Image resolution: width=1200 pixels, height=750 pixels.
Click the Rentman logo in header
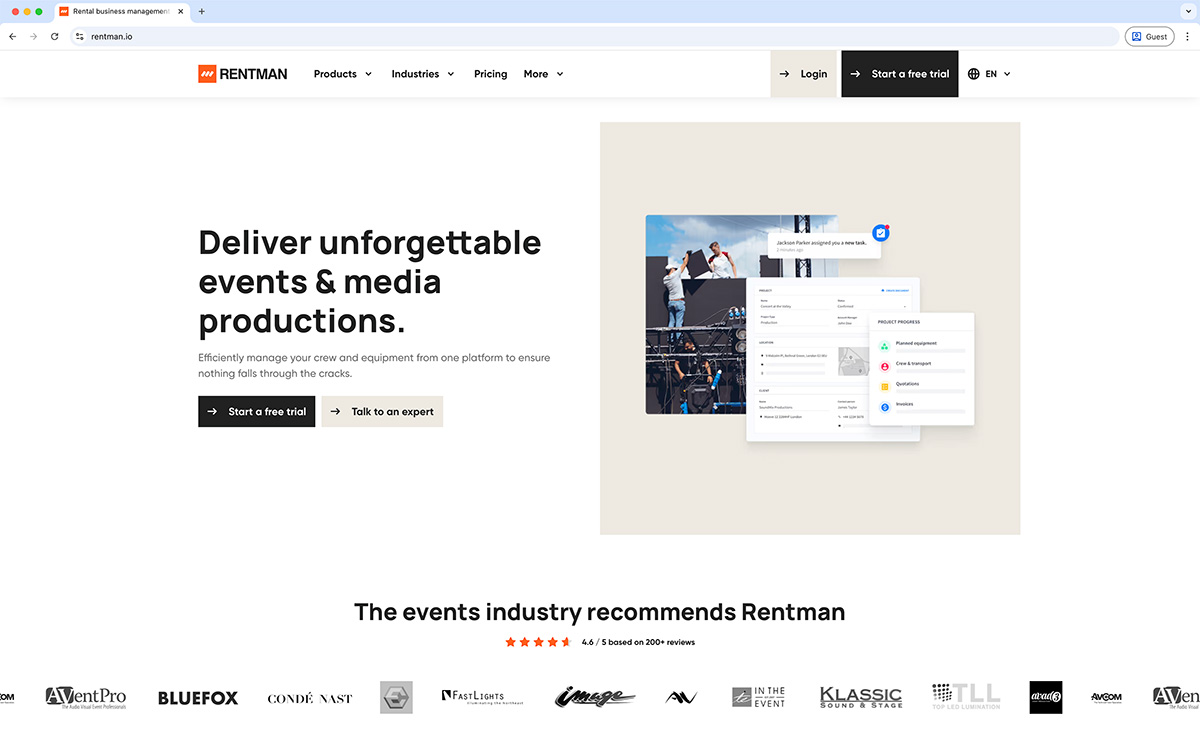[243, 74]
